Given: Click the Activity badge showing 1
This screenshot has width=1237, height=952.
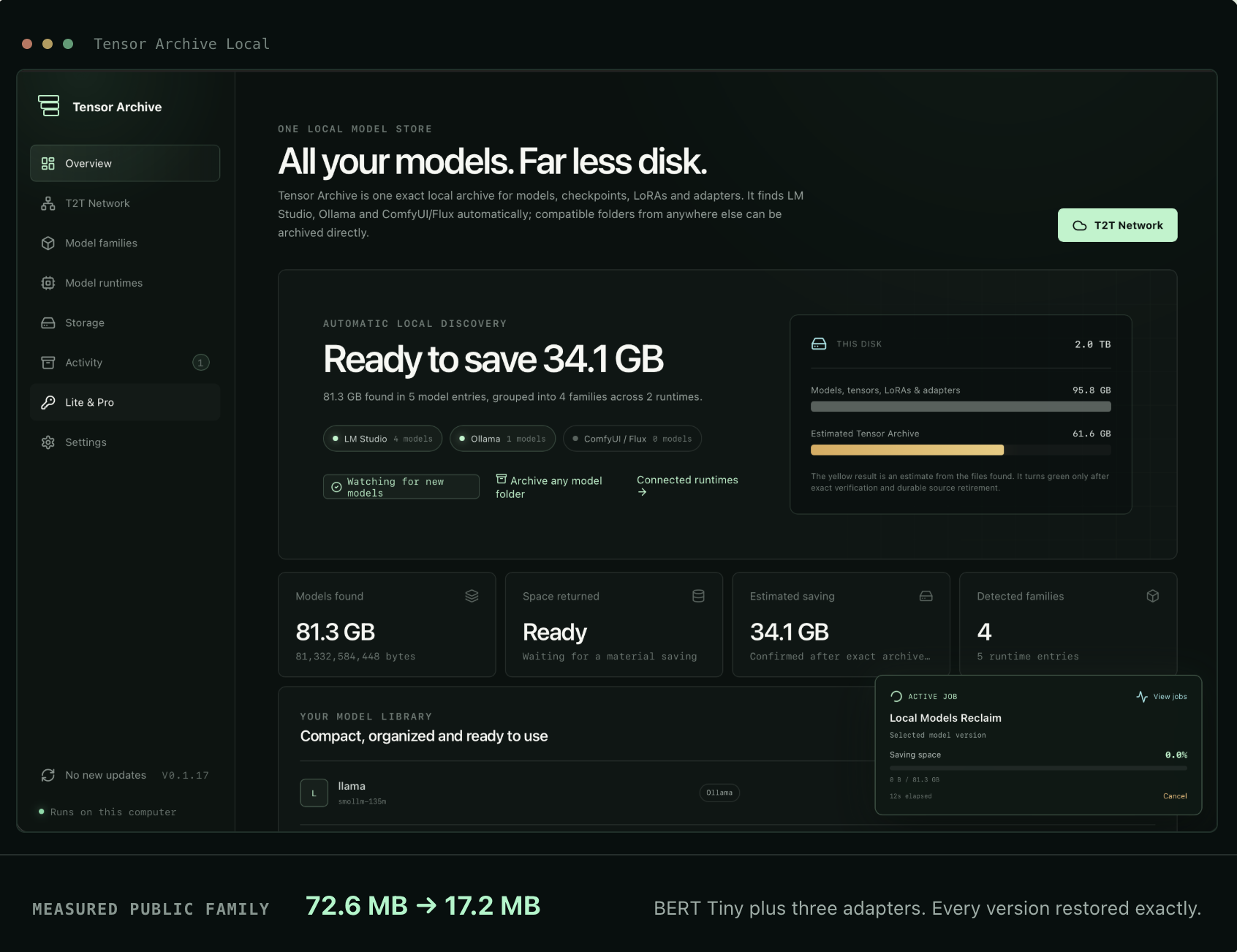Looking at the screenshot, I should [201, 363].
